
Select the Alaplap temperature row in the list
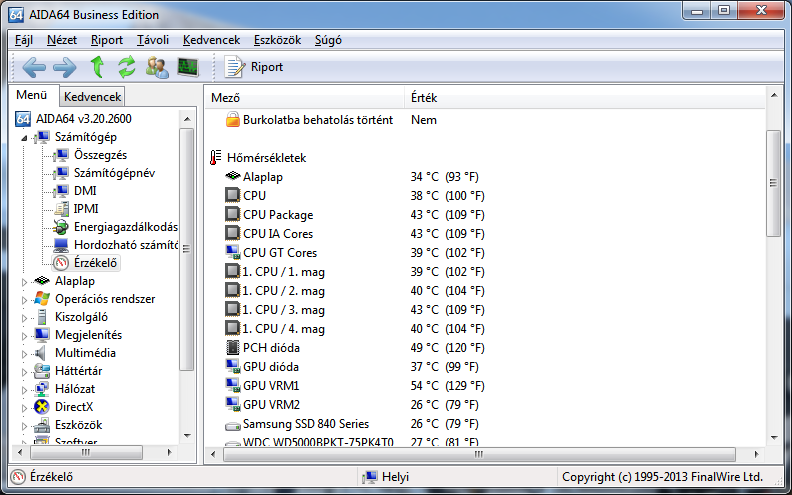point(485,177)
